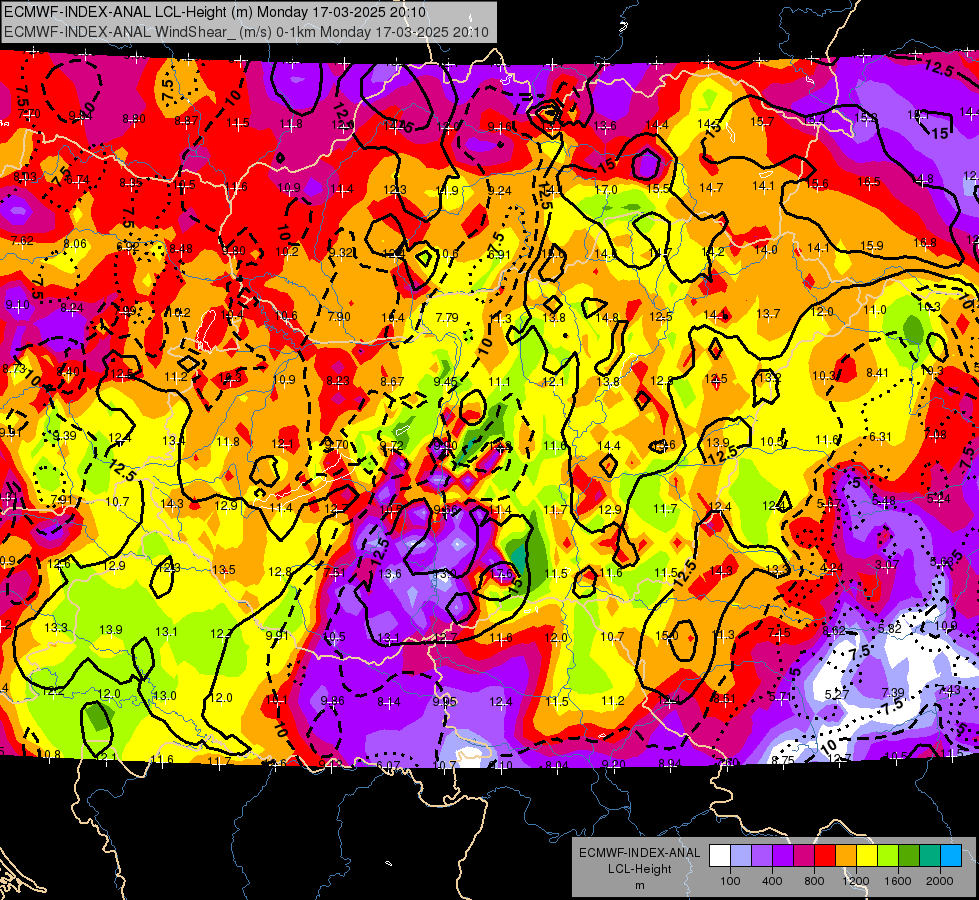The height and width of the screenshot is (900, 979).
Task: Click the legend label 800
Action: pyautogui.click(x=814, y=881)
